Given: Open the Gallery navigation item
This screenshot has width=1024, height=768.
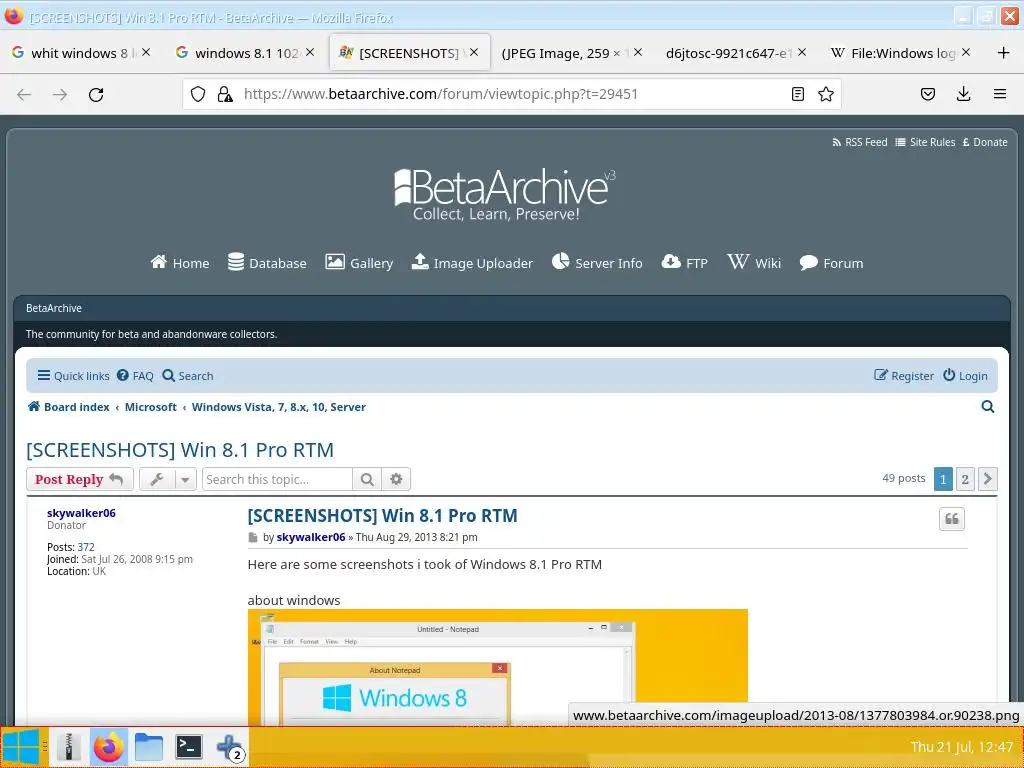Looking at the screenshot, I should click(x=359, y=263).
